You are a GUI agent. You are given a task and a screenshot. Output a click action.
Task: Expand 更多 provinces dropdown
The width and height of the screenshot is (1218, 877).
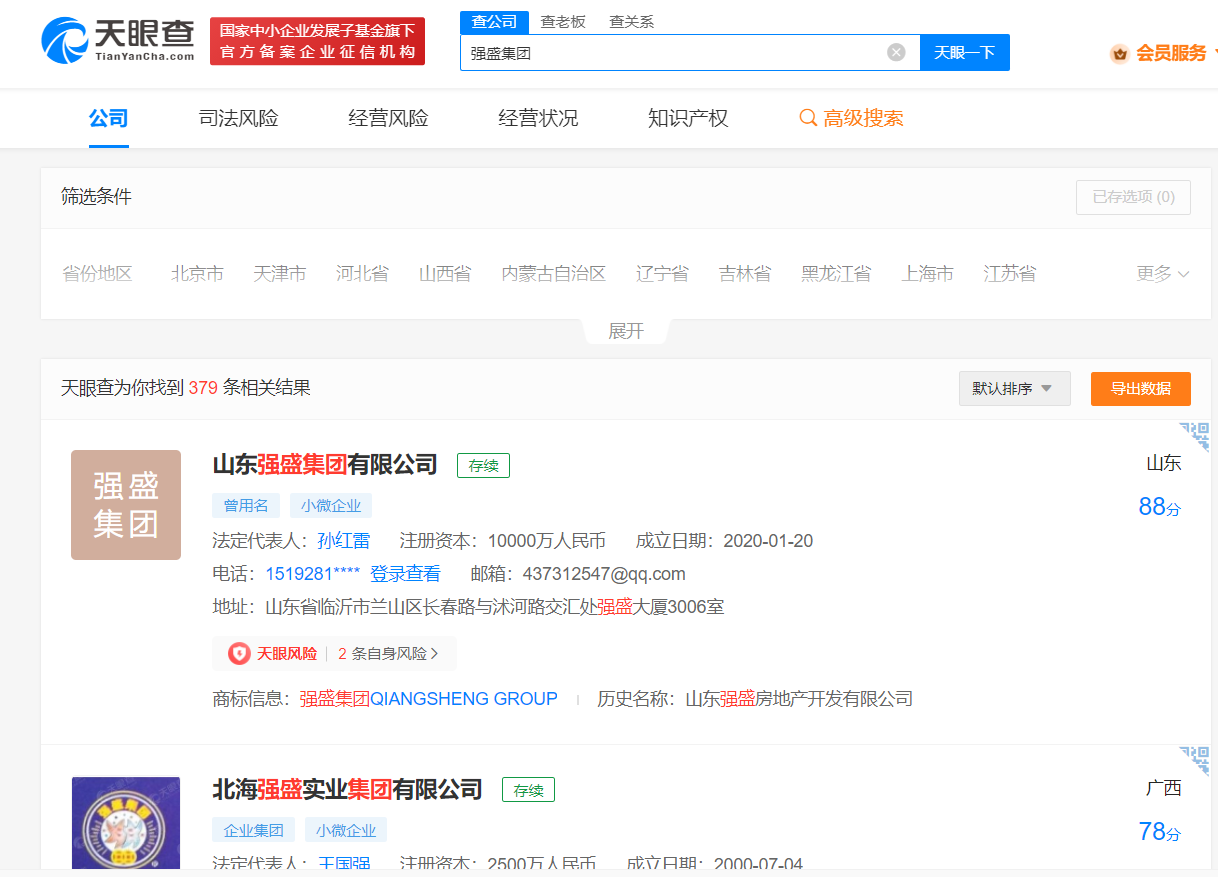(1162, 273)
